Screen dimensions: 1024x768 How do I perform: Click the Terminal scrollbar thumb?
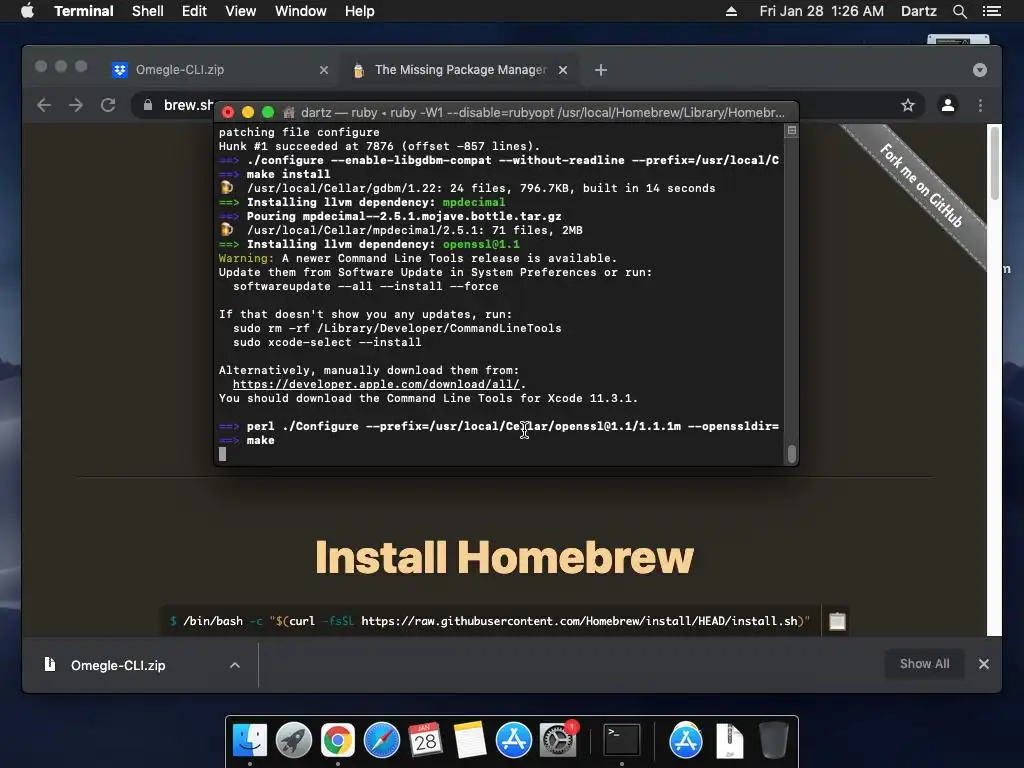coord(792,454)
